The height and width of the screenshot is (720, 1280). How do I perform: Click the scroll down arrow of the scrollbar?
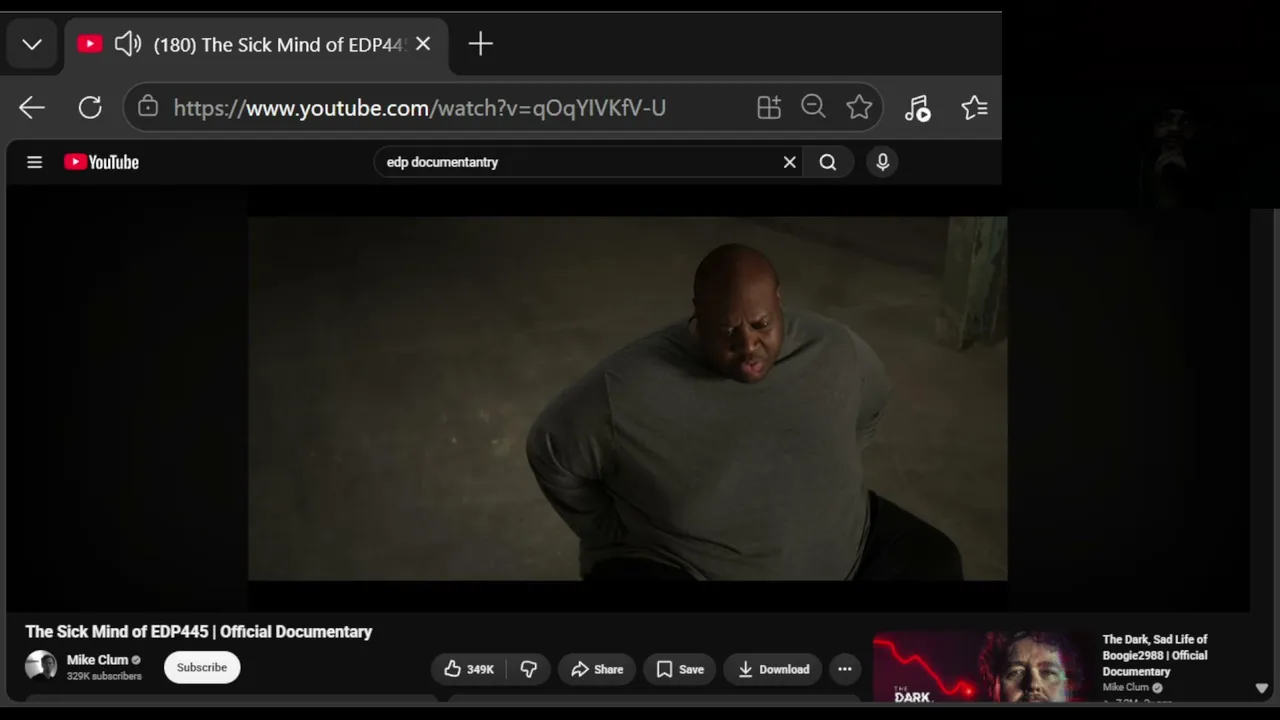pos(1262,688)
